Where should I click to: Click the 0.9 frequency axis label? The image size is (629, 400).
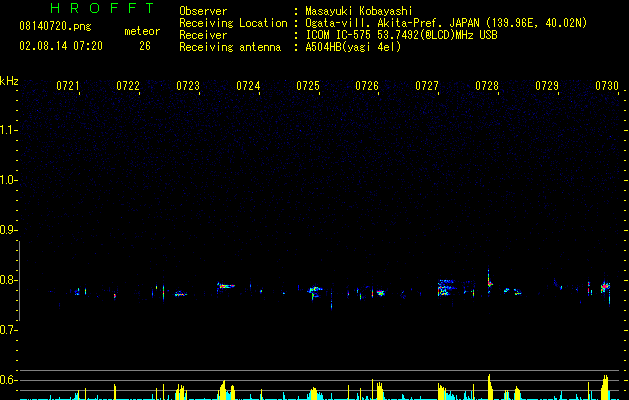pos(8,230)
